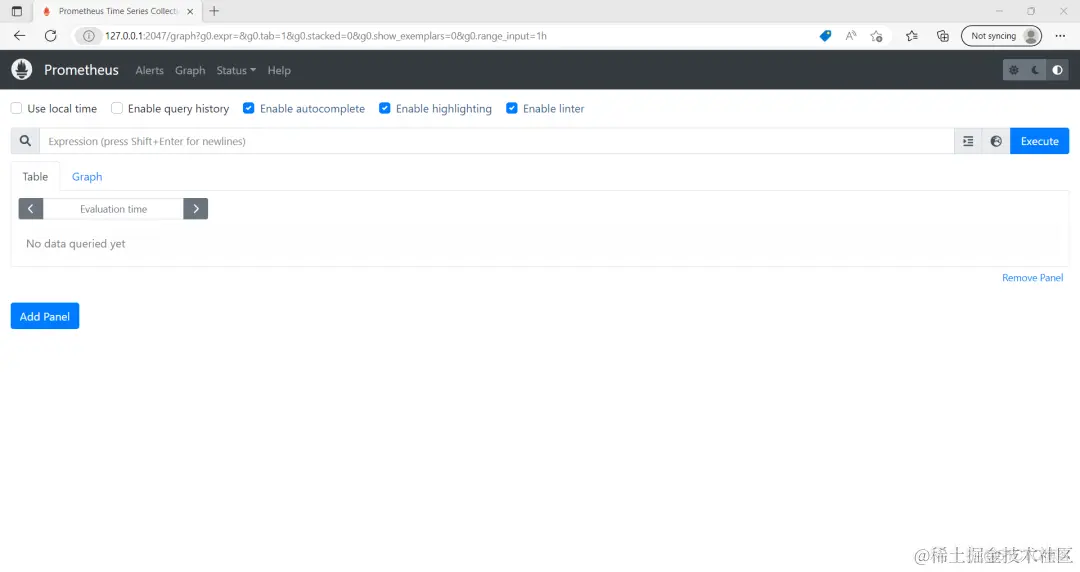Uncheck Enable autocomplete
Screen dimensions: 1080x572
coord(249,108)
